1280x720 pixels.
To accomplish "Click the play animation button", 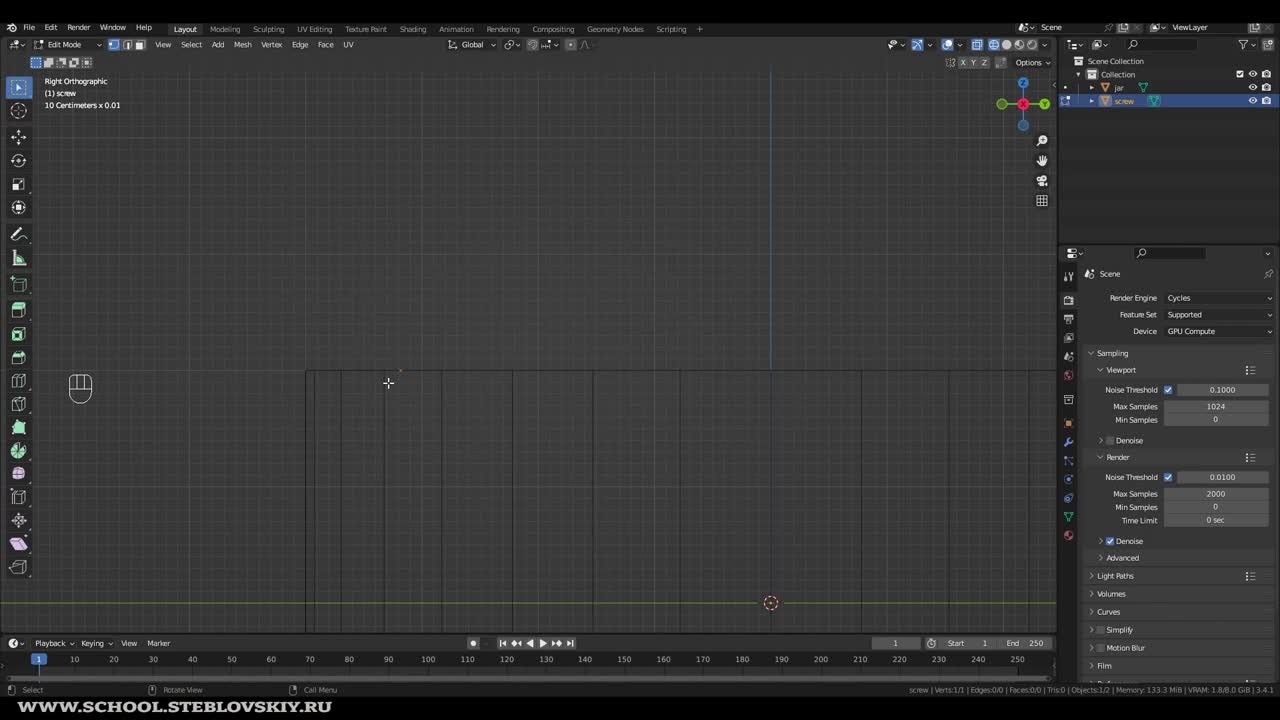I will [x=543, y=643].
